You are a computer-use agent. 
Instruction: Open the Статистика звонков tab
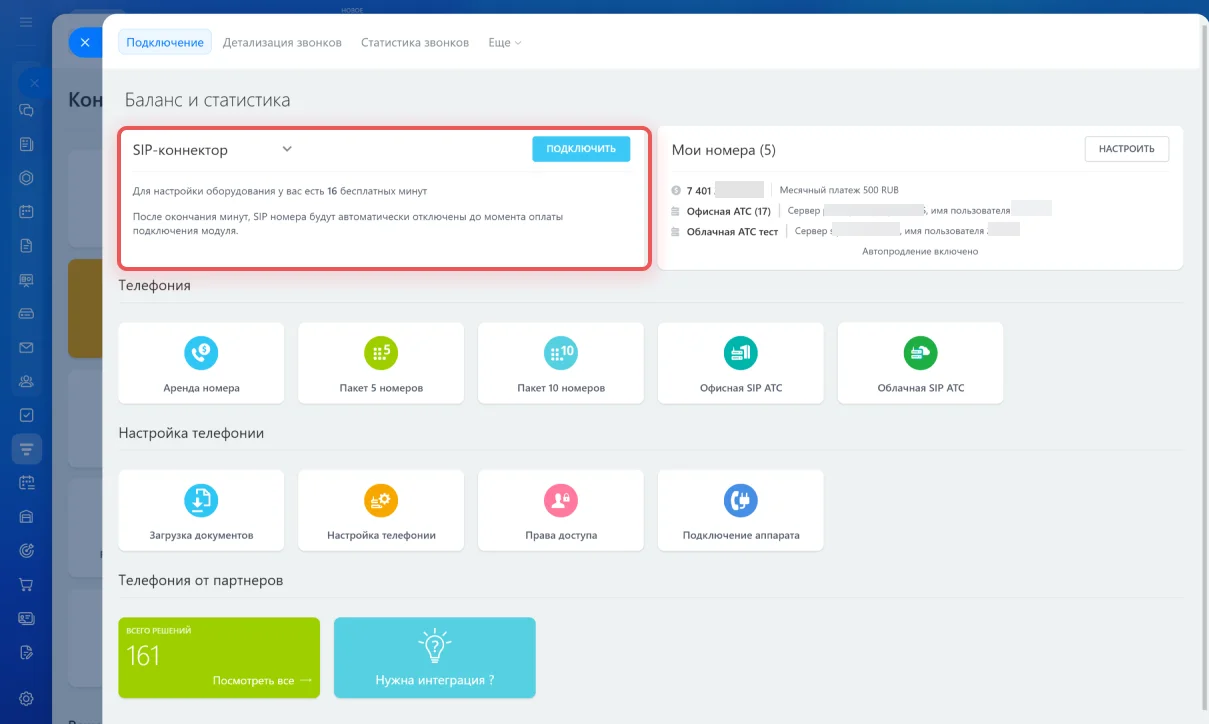point(415,43)
